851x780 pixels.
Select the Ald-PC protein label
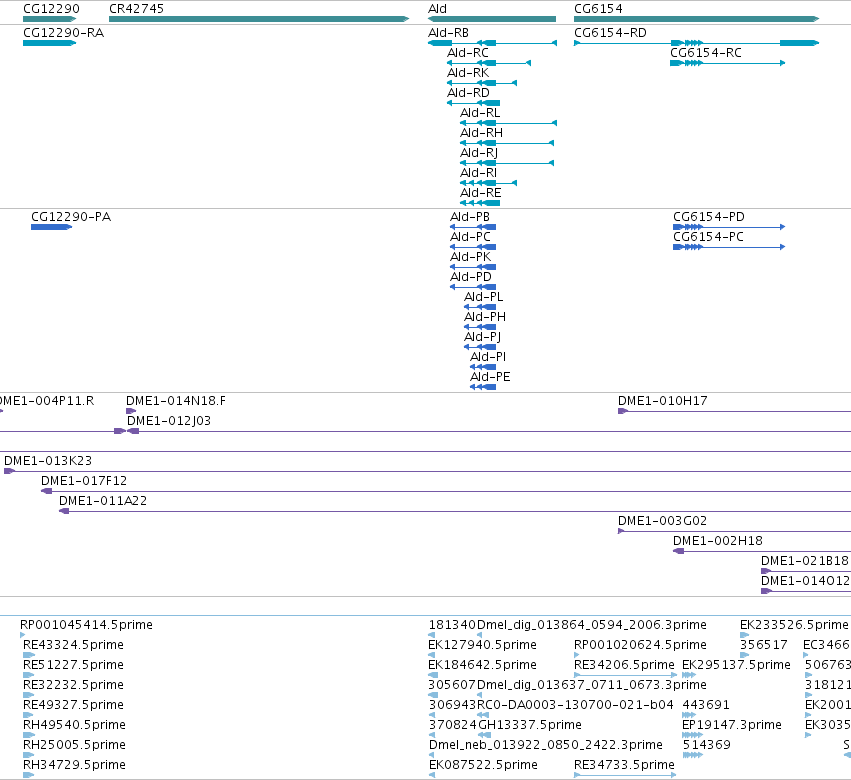tap(471, 237)
